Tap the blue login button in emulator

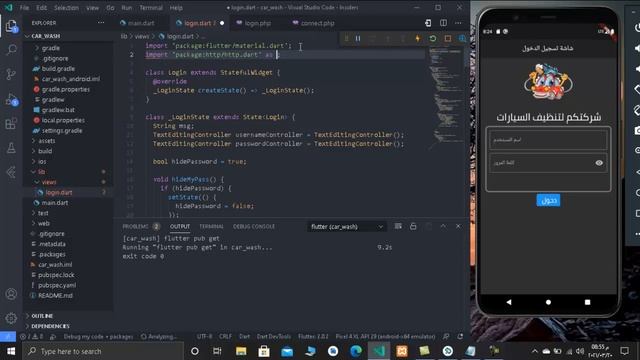(x=548, y=200)
